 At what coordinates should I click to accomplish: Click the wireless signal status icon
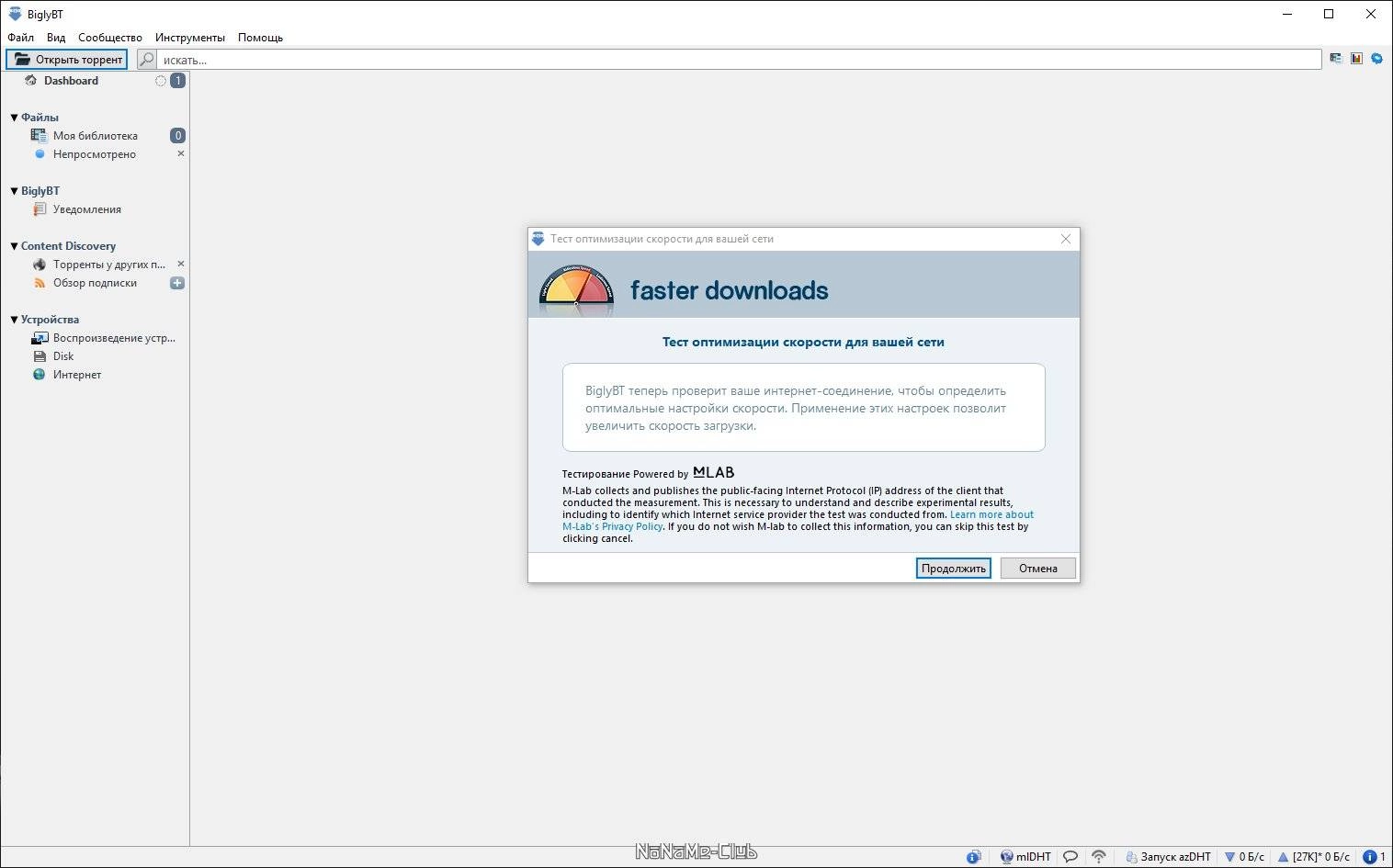[1098, 857]
